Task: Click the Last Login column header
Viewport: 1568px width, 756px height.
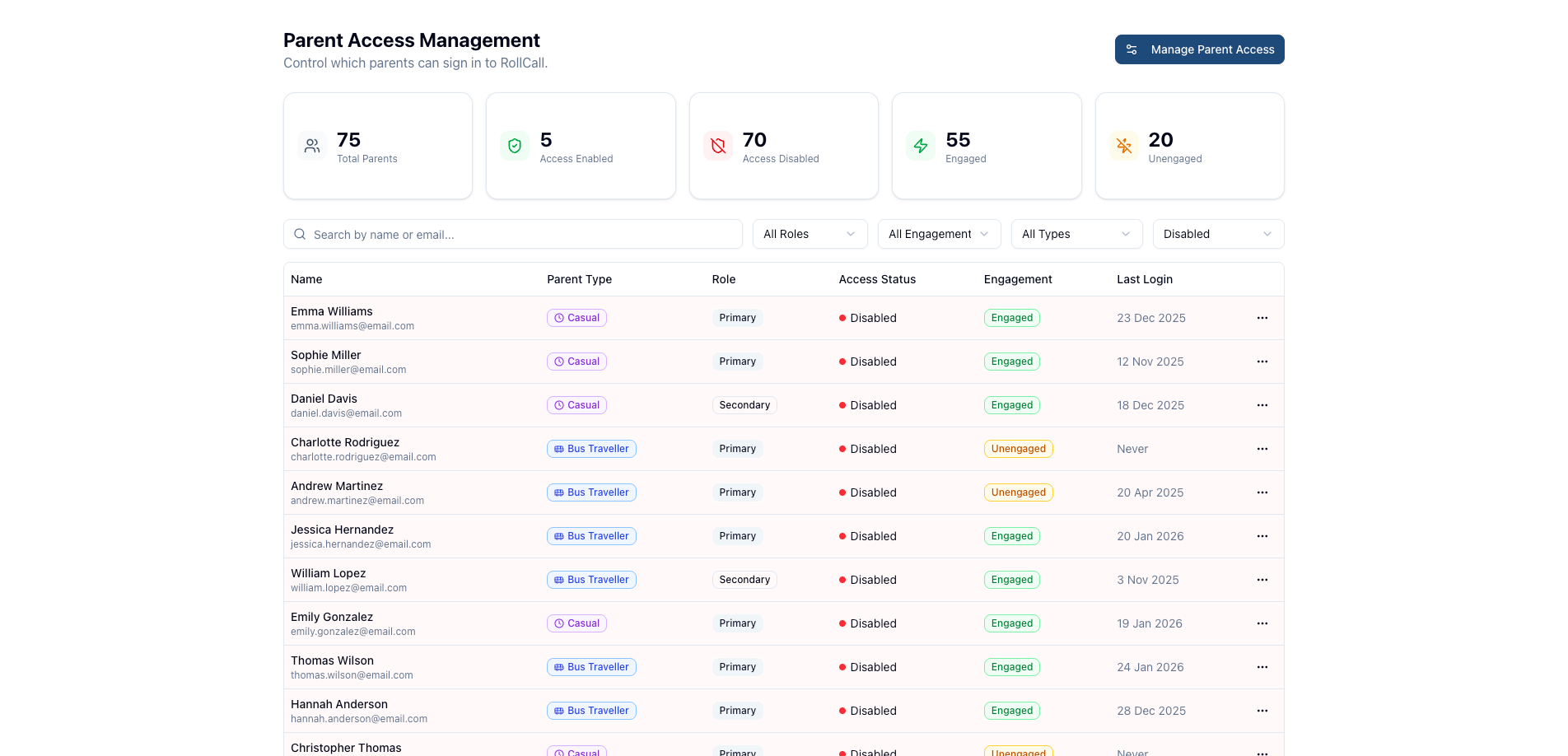Action: [1145, 279]
